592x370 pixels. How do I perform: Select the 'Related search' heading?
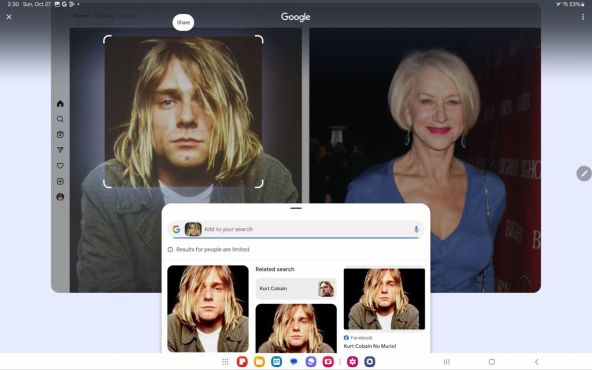(x=275, y=269)
